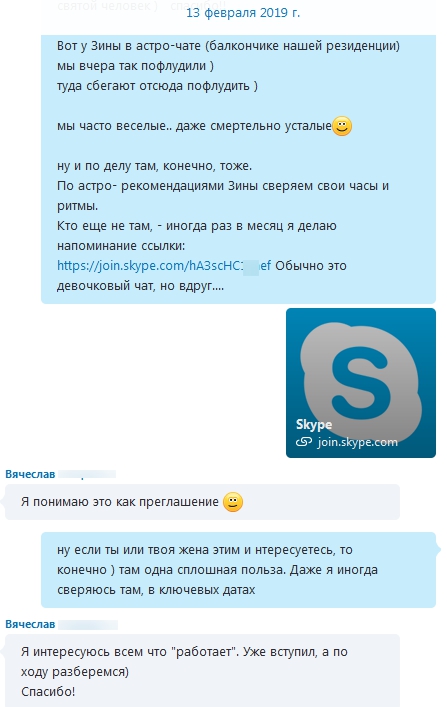Open the join.skype.com/hA3scHC invitation hyperlink
Viewport: 447px width, 707px height.
(164, 266)
